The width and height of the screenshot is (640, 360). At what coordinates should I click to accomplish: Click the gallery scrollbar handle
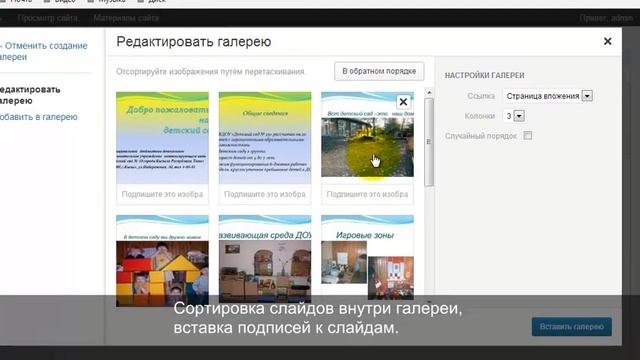click(429, 142)
